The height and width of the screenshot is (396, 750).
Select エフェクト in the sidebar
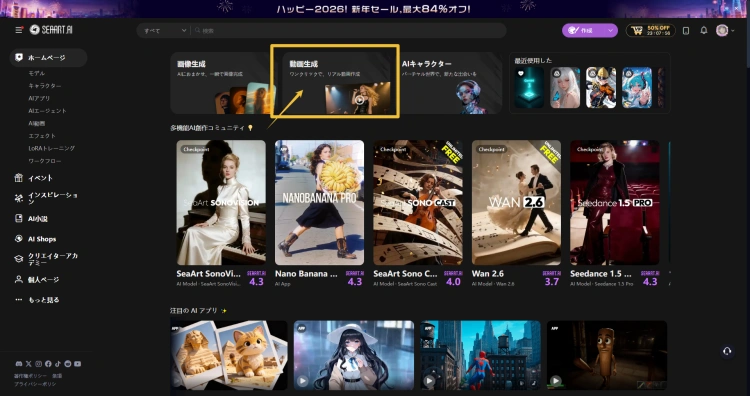point(42,136)
